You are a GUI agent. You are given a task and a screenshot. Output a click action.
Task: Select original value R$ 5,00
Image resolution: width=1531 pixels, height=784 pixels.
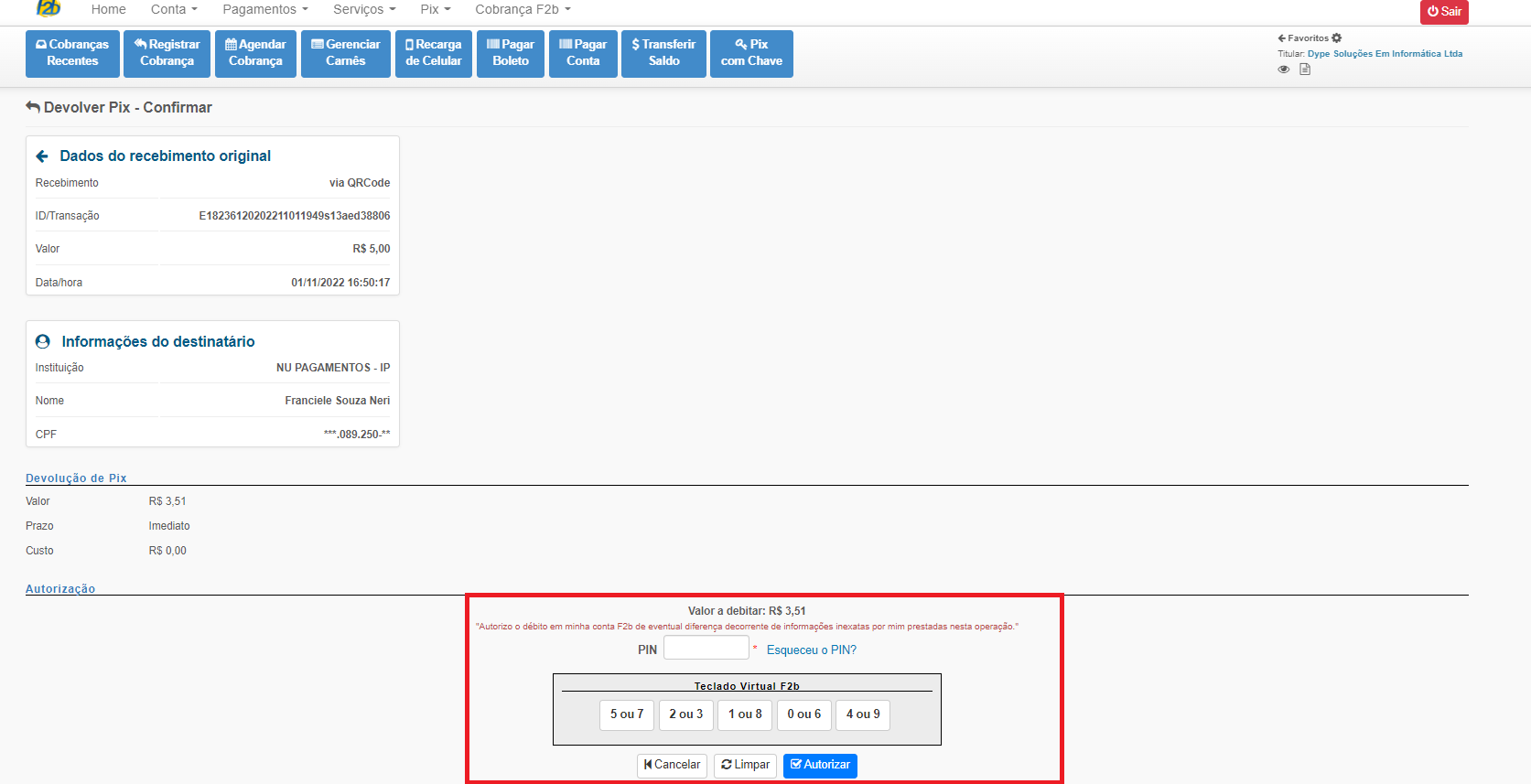372,249
